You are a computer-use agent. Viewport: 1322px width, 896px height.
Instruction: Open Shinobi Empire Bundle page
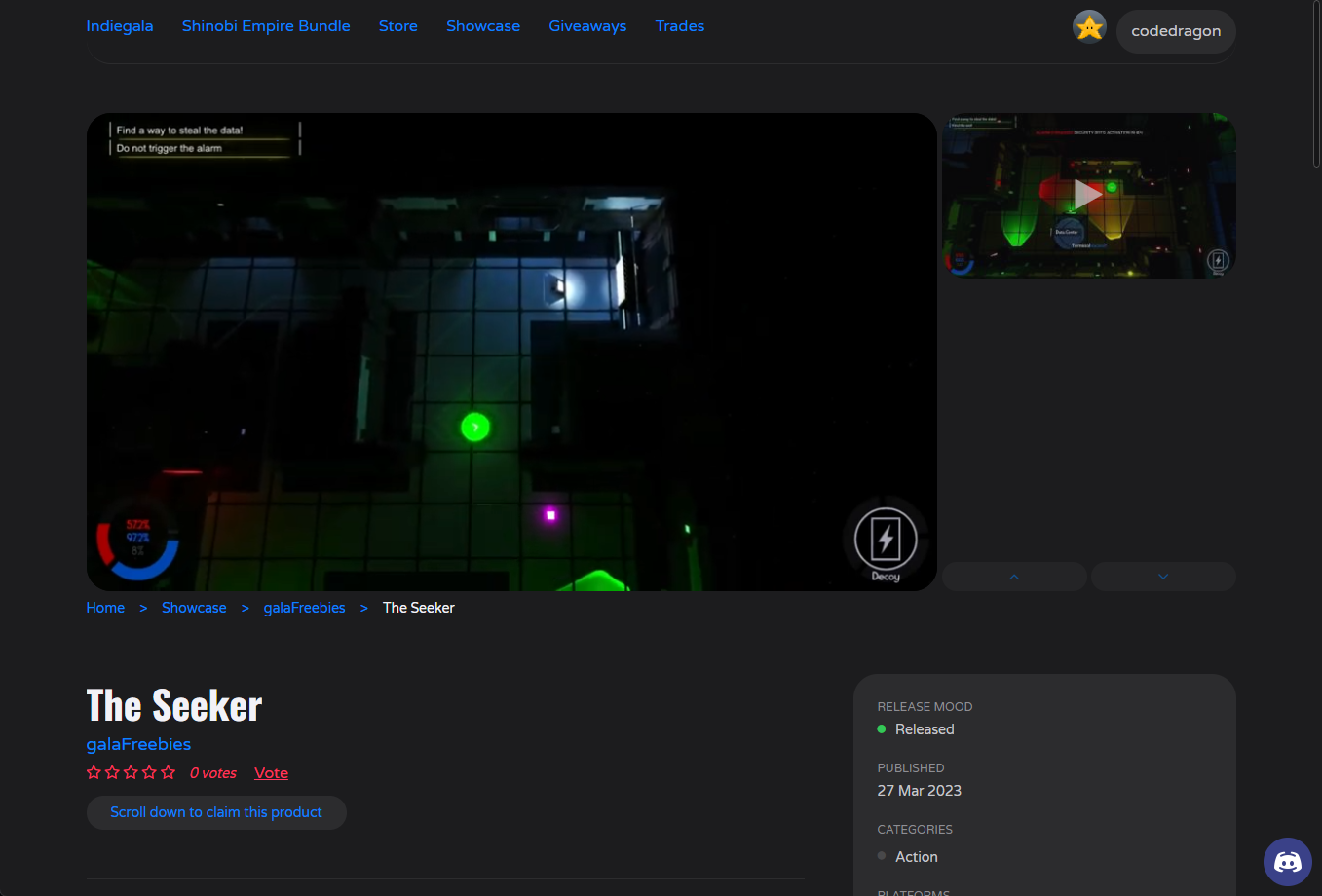pos(266,26)
